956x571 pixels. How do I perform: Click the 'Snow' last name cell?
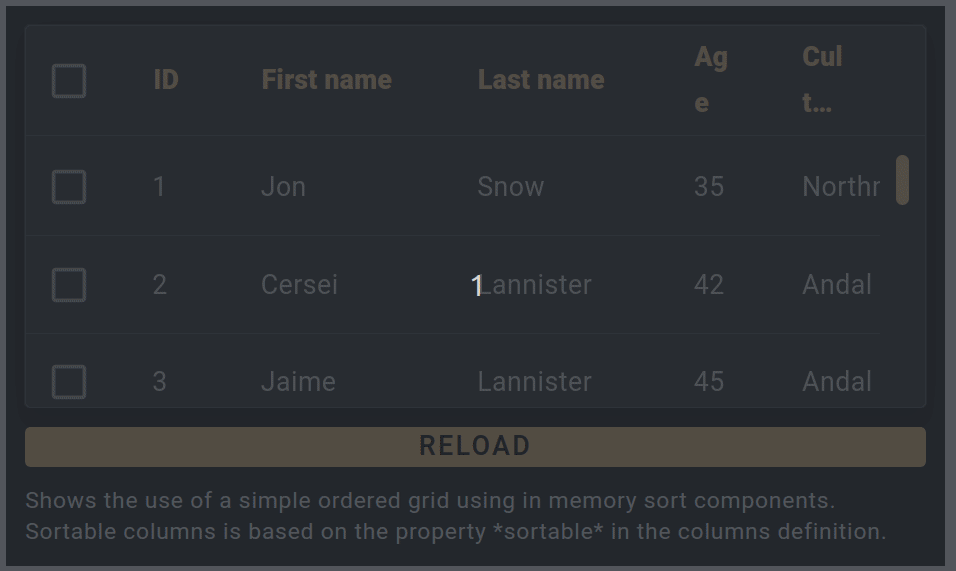[x=510, y=187]
